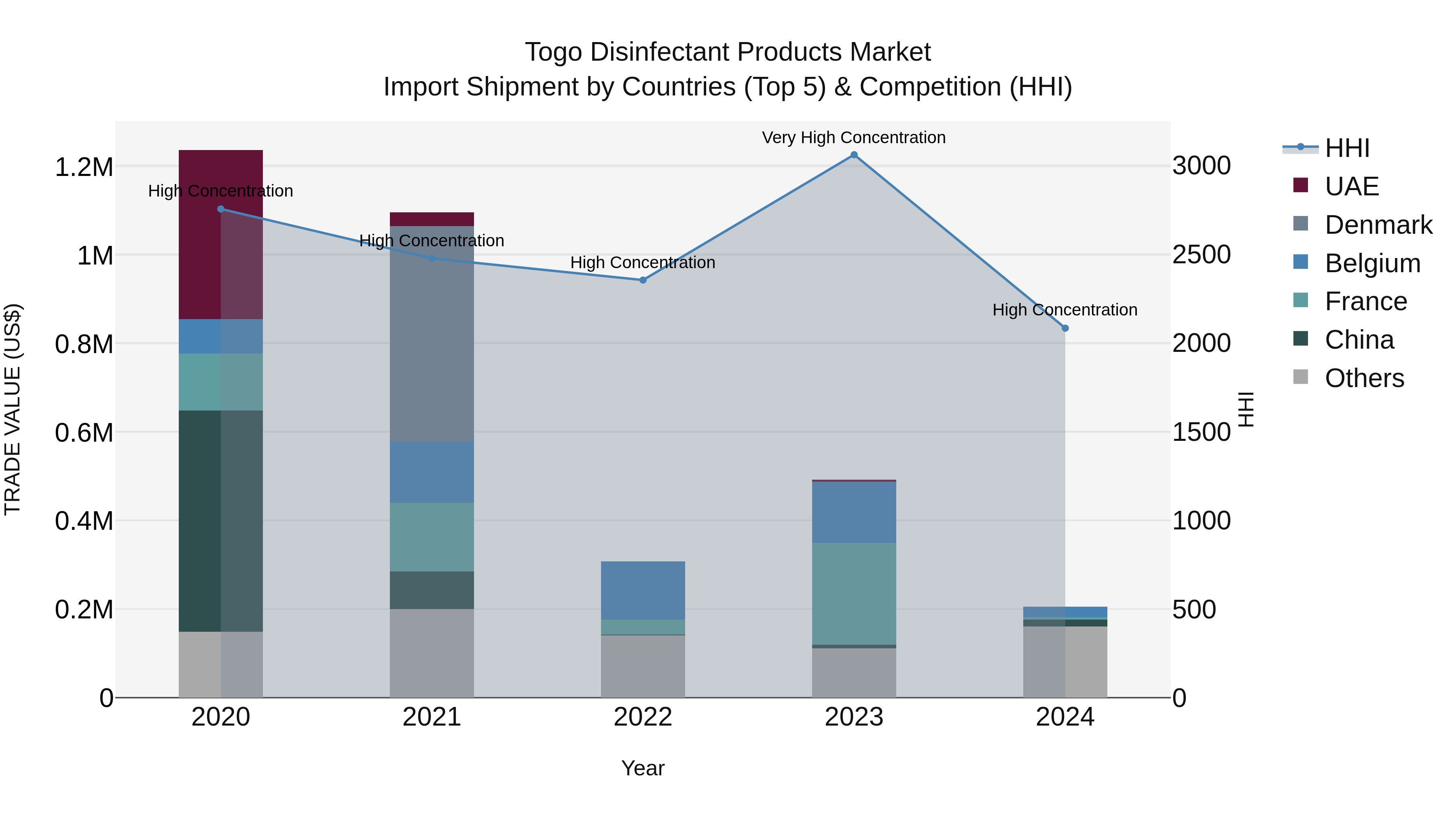The width and height of the screenshot is (1456, 819).
Task: Click the HHI line marker icon in legend
Action: (x=1301, y=147)
